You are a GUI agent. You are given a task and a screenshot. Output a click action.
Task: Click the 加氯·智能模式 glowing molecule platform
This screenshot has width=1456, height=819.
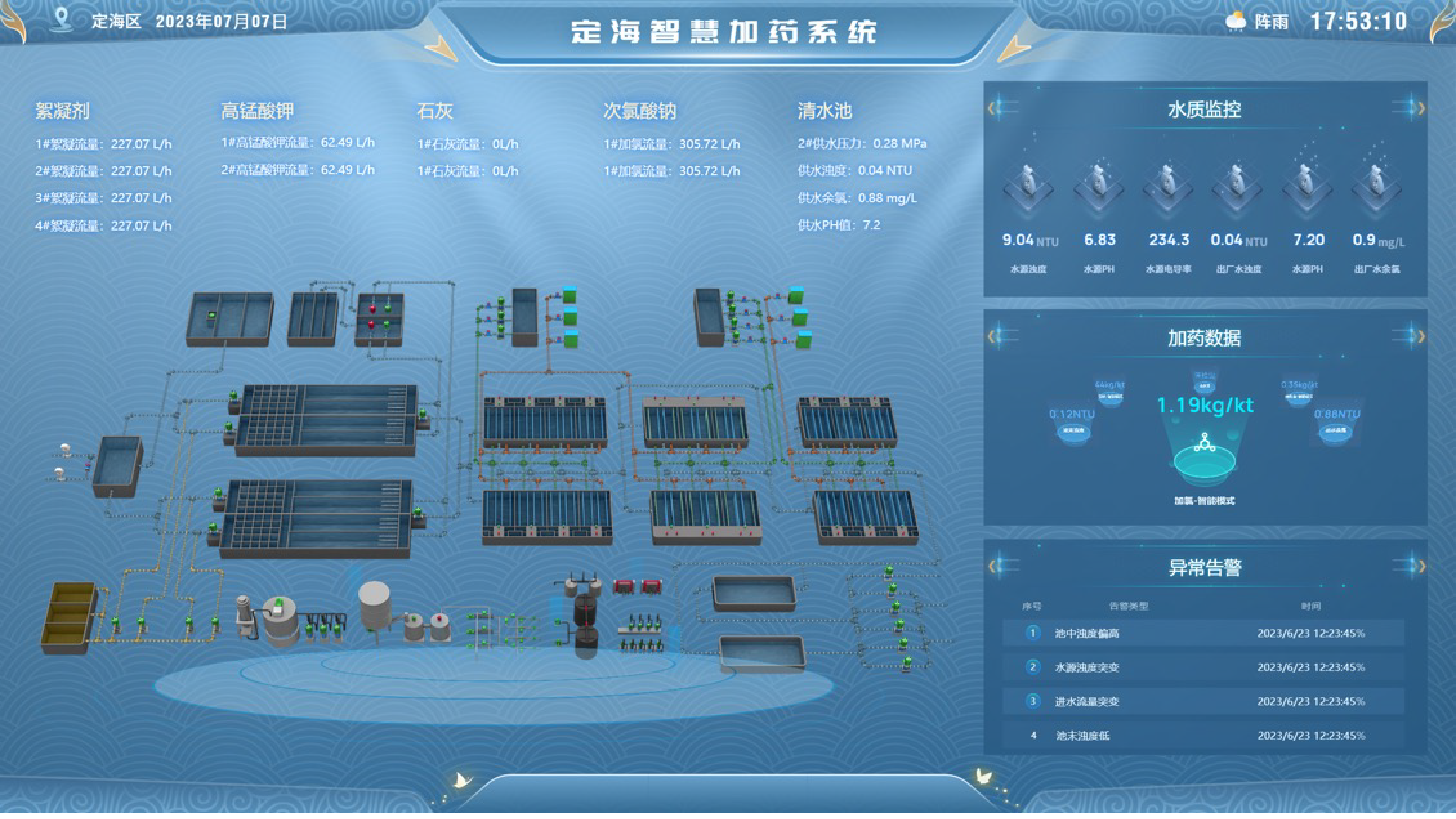(x=1204, y=459)
